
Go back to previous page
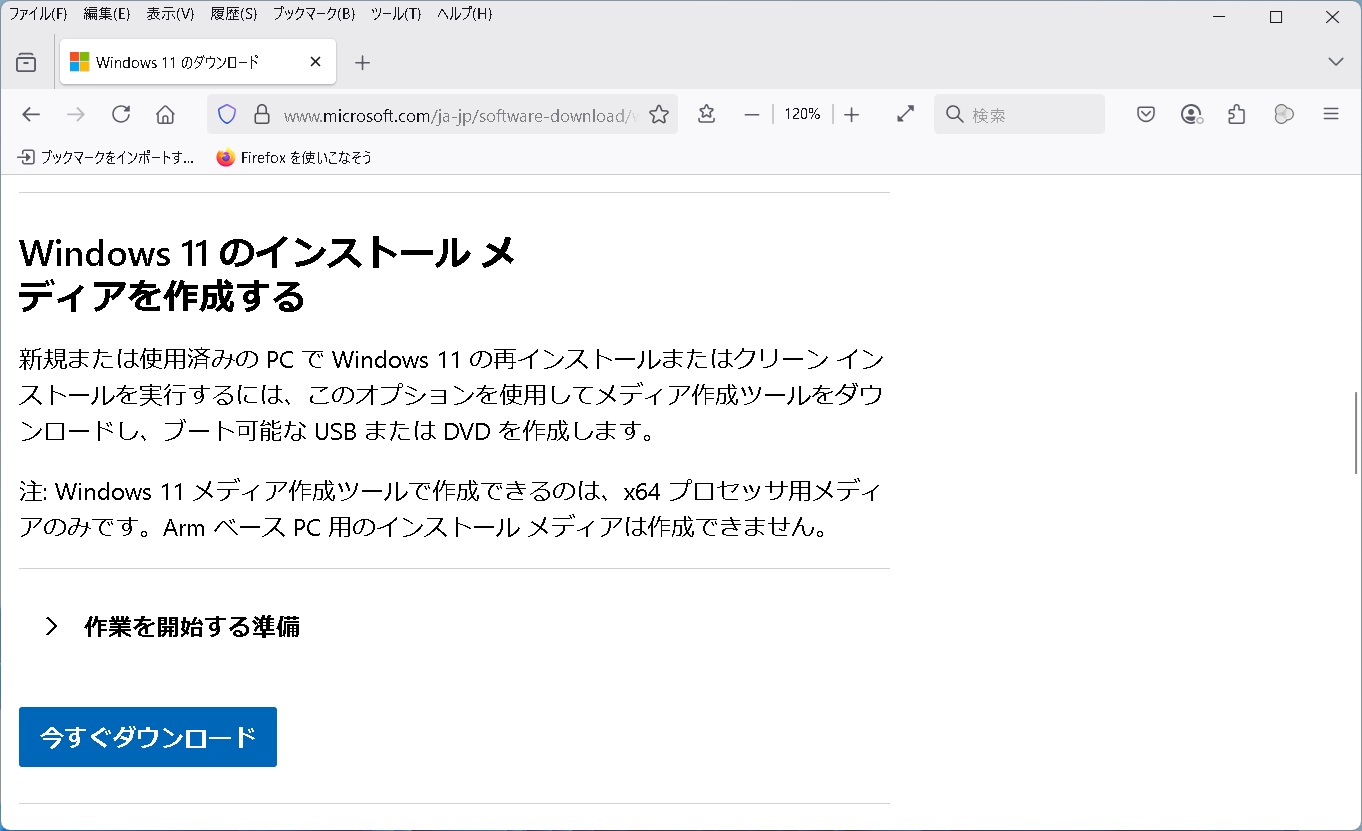31,114
